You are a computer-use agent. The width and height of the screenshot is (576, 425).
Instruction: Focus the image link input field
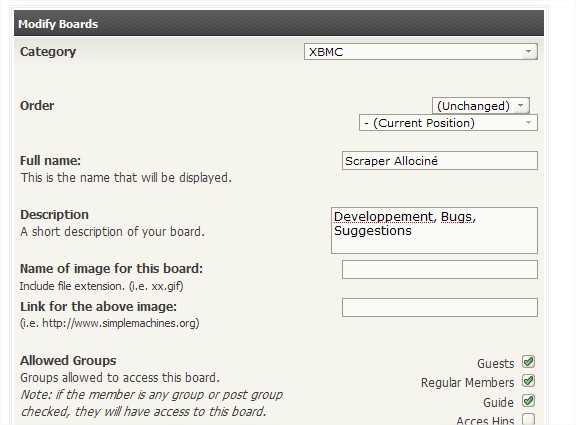click(440, 307)
